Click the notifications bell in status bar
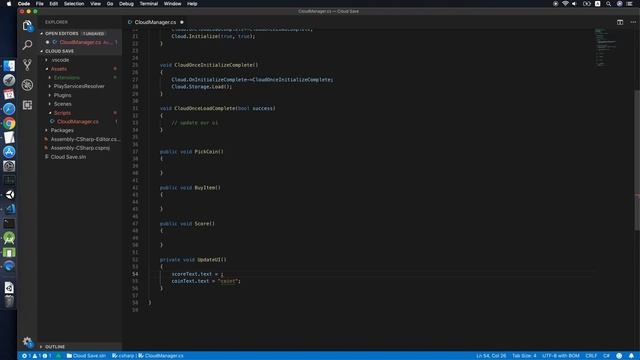Viewport: 640px width, 360px height. coord(631,356)
